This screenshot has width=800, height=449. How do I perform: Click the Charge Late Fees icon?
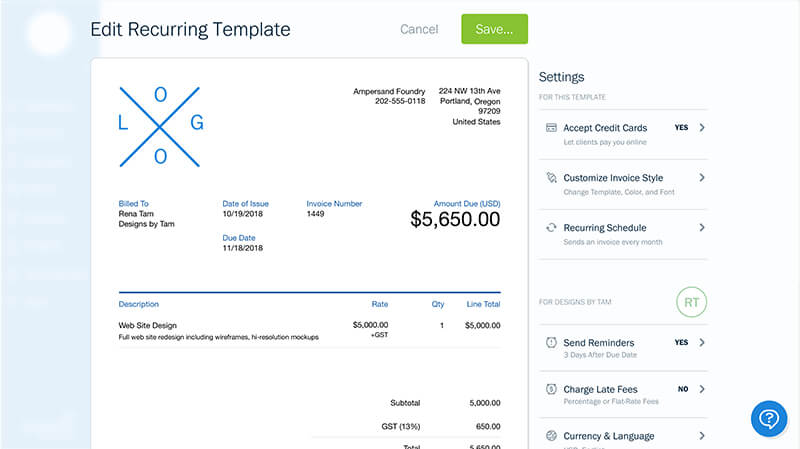pos(551,389)
